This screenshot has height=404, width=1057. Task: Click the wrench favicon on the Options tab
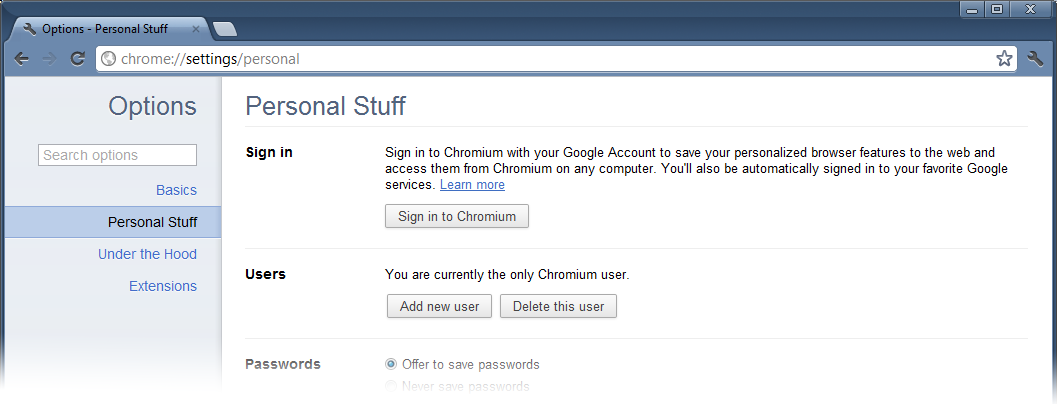pos(30,29)
